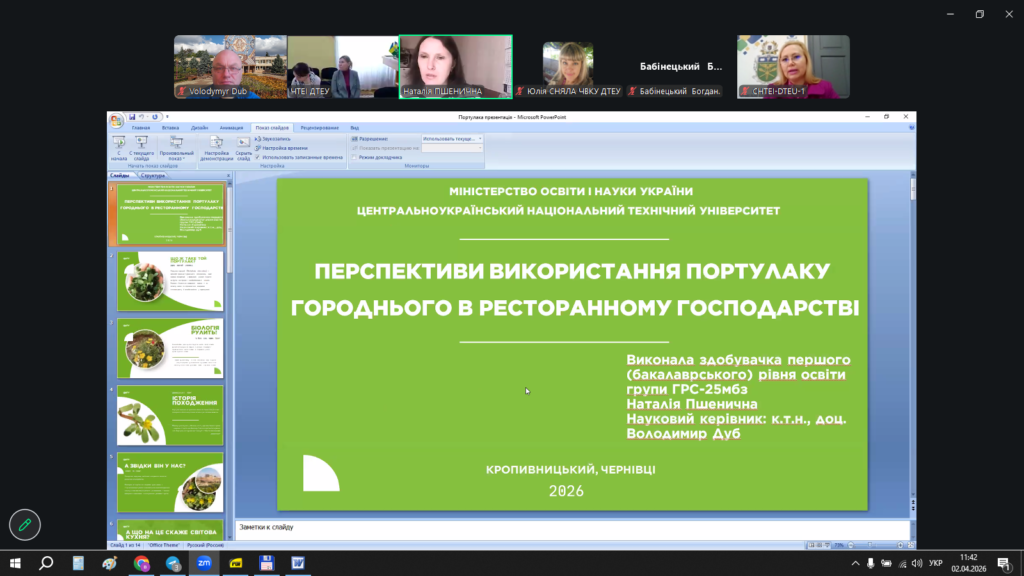Click the PowerPoint help icon
This screenshot has width=1024, height=576.
[x=909, y=128]
